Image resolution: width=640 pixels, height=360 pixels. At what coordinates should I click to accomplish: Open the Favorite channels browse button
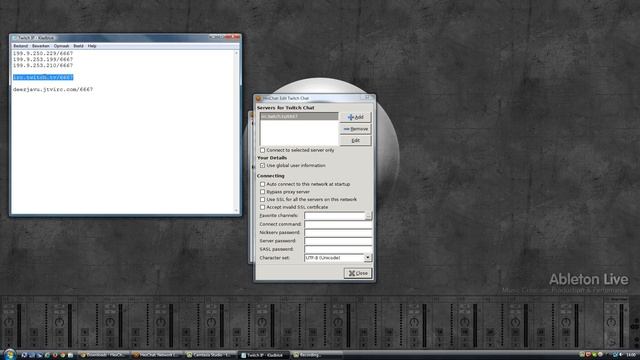369,216
